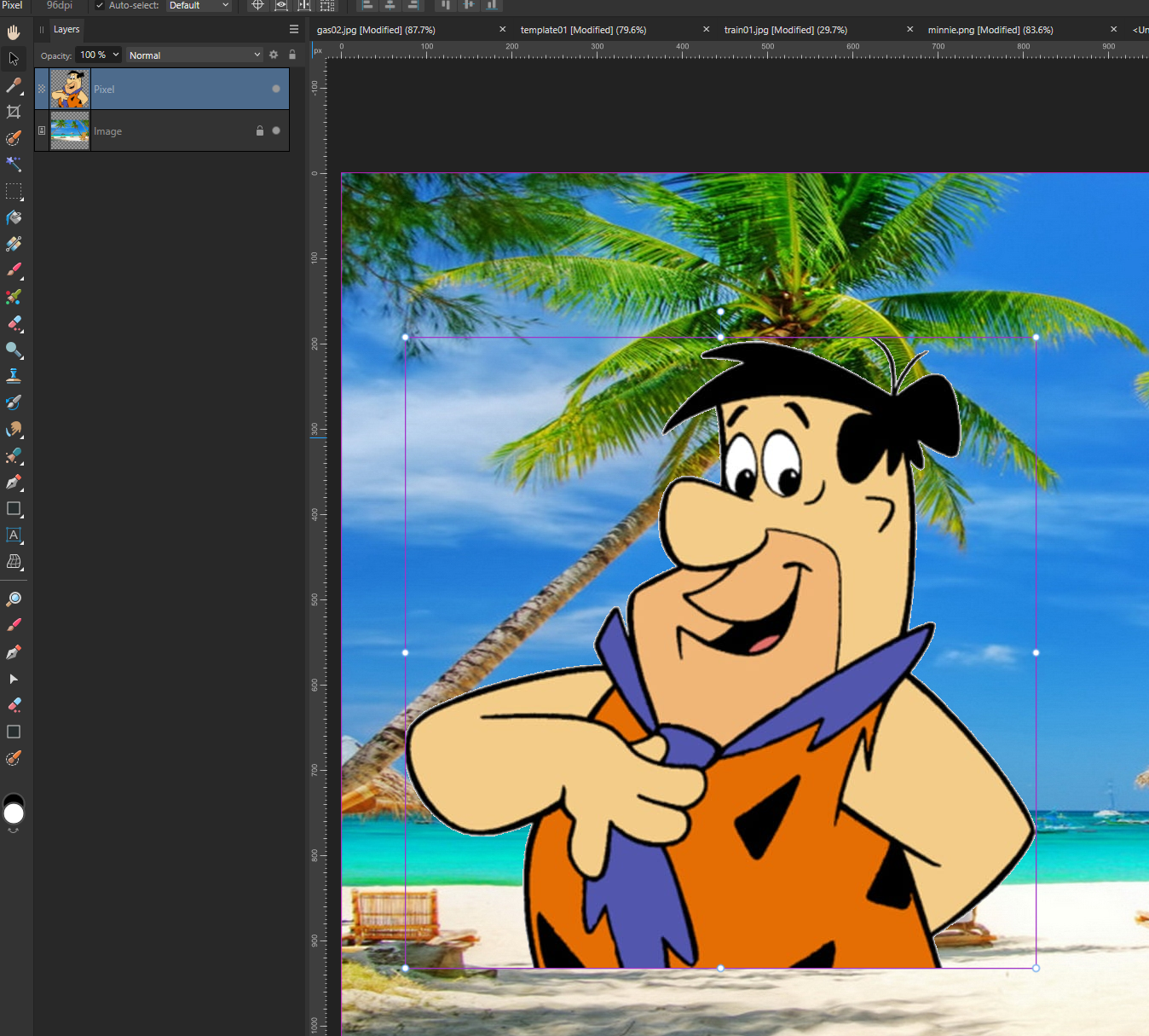Select the Clone stamp tool
This screenshot has width=1149, height=1036.
14,376
